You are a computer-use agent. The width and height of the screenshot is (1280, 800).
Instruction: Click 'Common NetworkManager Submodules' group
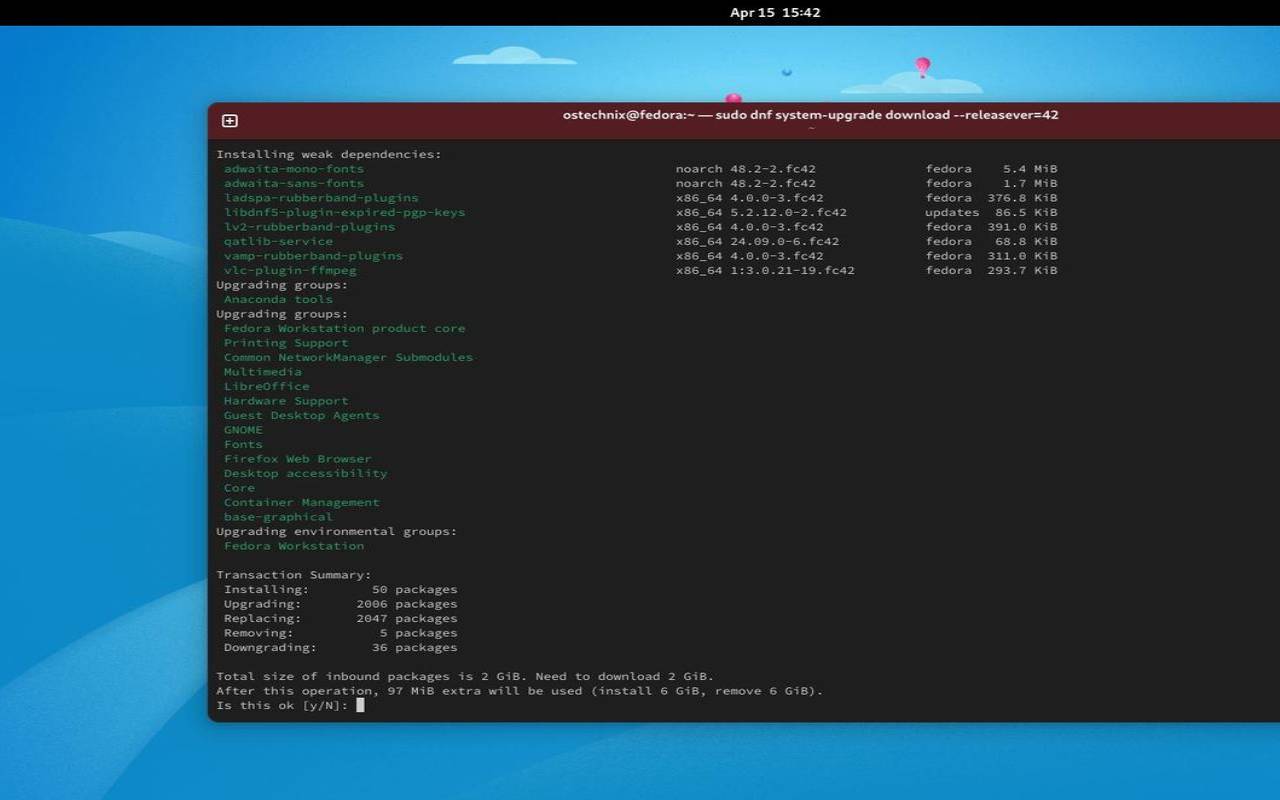coord(348,357)
